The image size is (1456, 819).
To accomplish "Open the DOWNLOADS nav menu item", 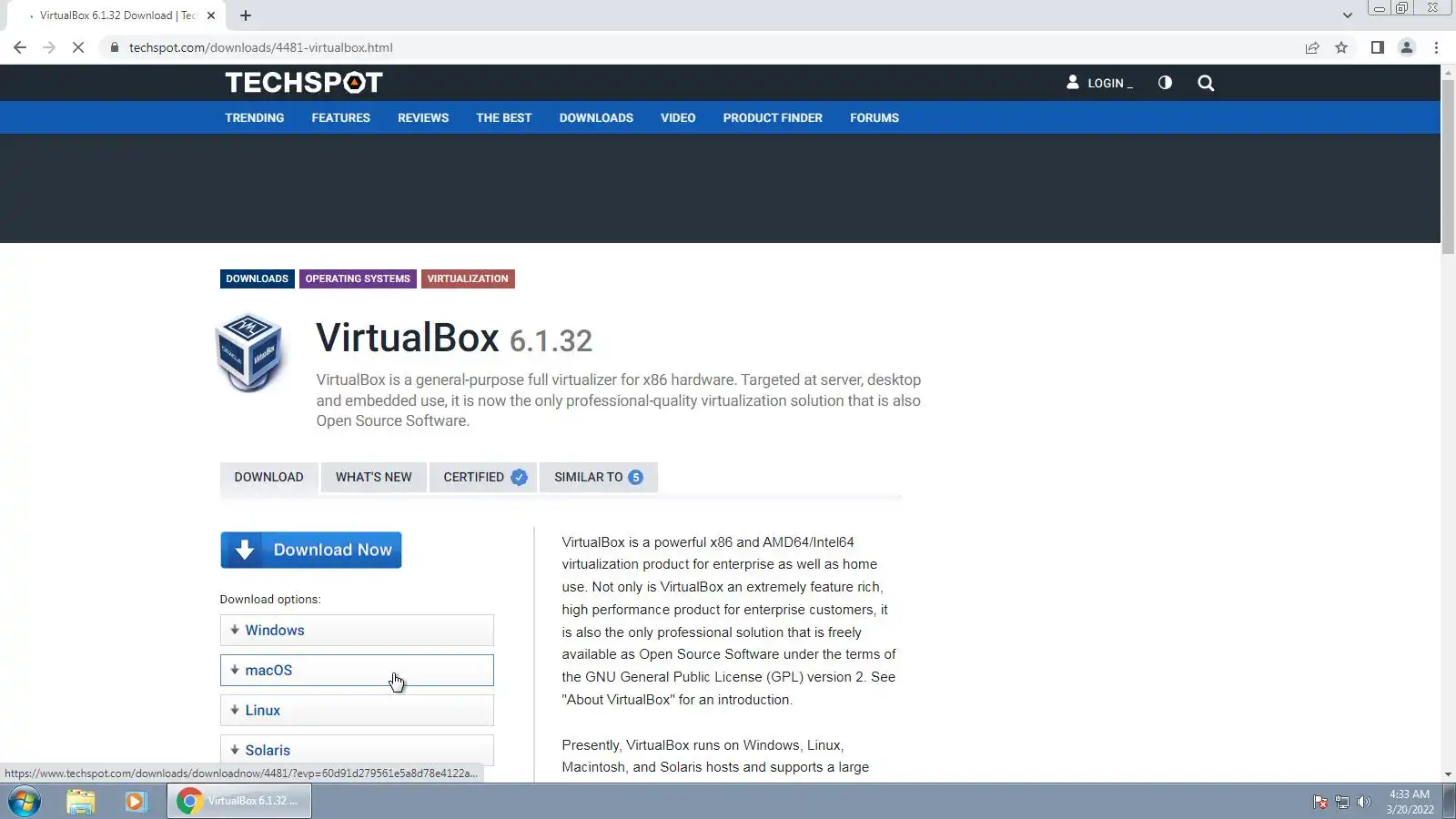I will (x=596, y=117).
